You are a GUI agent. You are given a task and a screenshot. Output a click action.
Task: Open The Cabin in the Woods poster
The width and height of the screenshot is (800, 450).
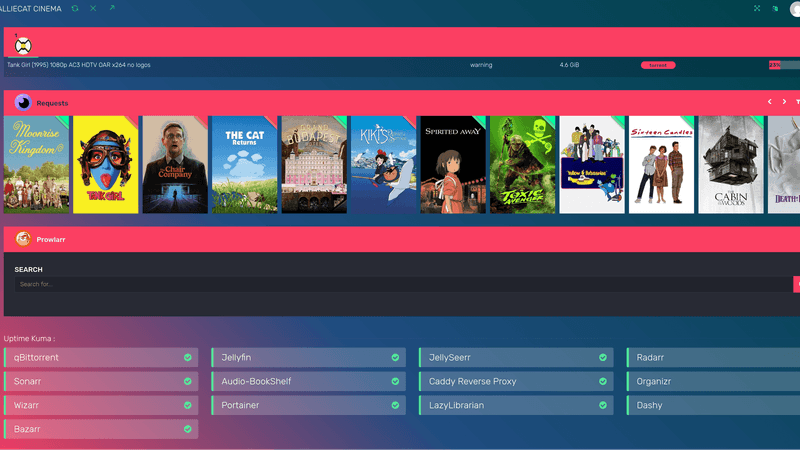pos(731,164)
